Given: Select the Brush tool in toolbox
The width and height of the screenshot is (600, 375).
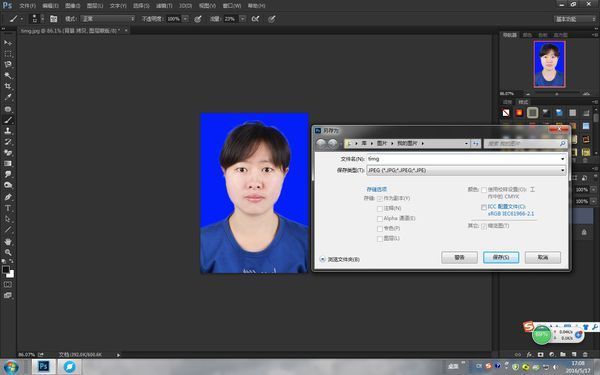Looking at the screenshot, I should (x=8, y=120).
